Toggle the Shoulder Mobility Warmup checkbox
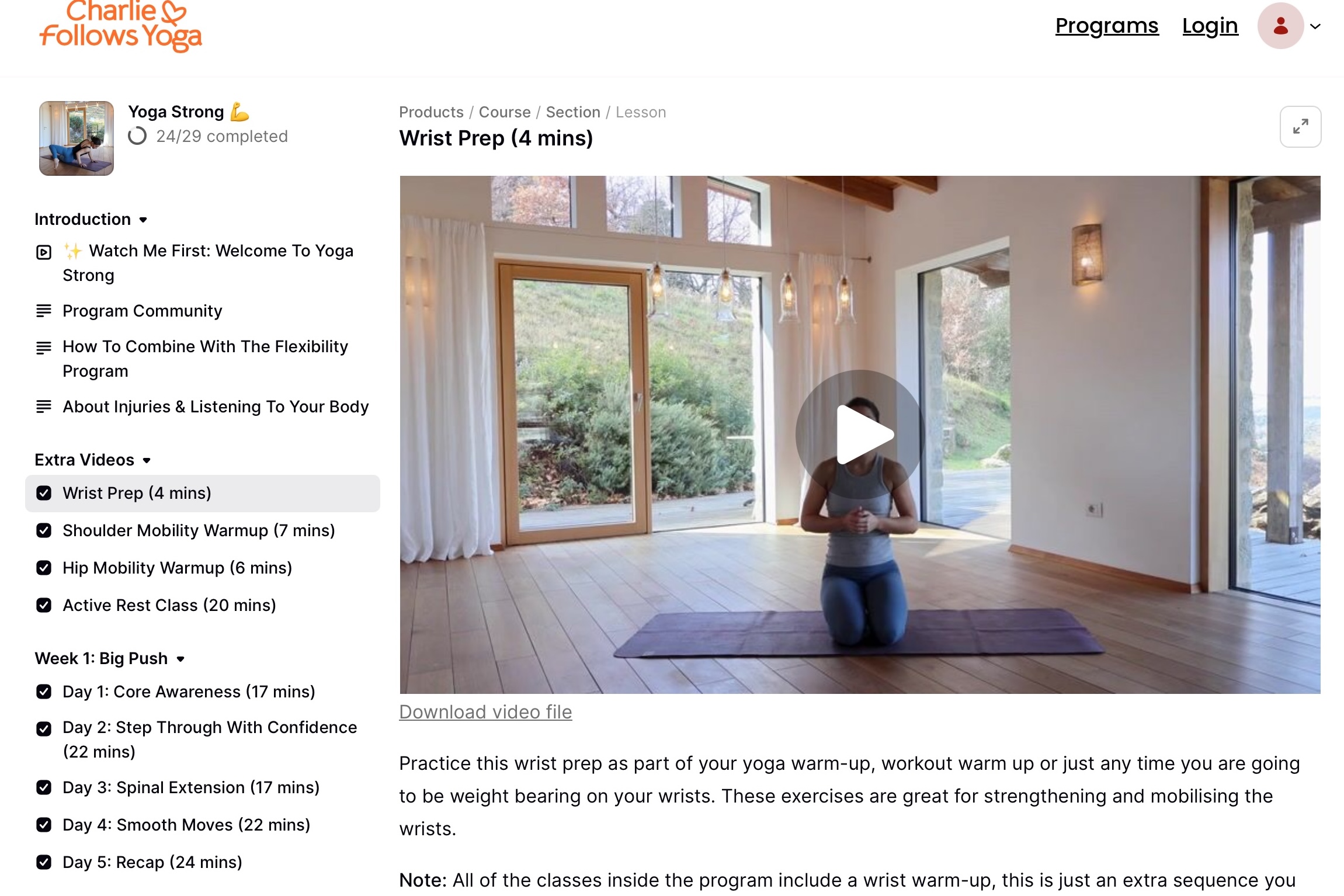This screenshot has width=1344, height=896. click(44, 530)
